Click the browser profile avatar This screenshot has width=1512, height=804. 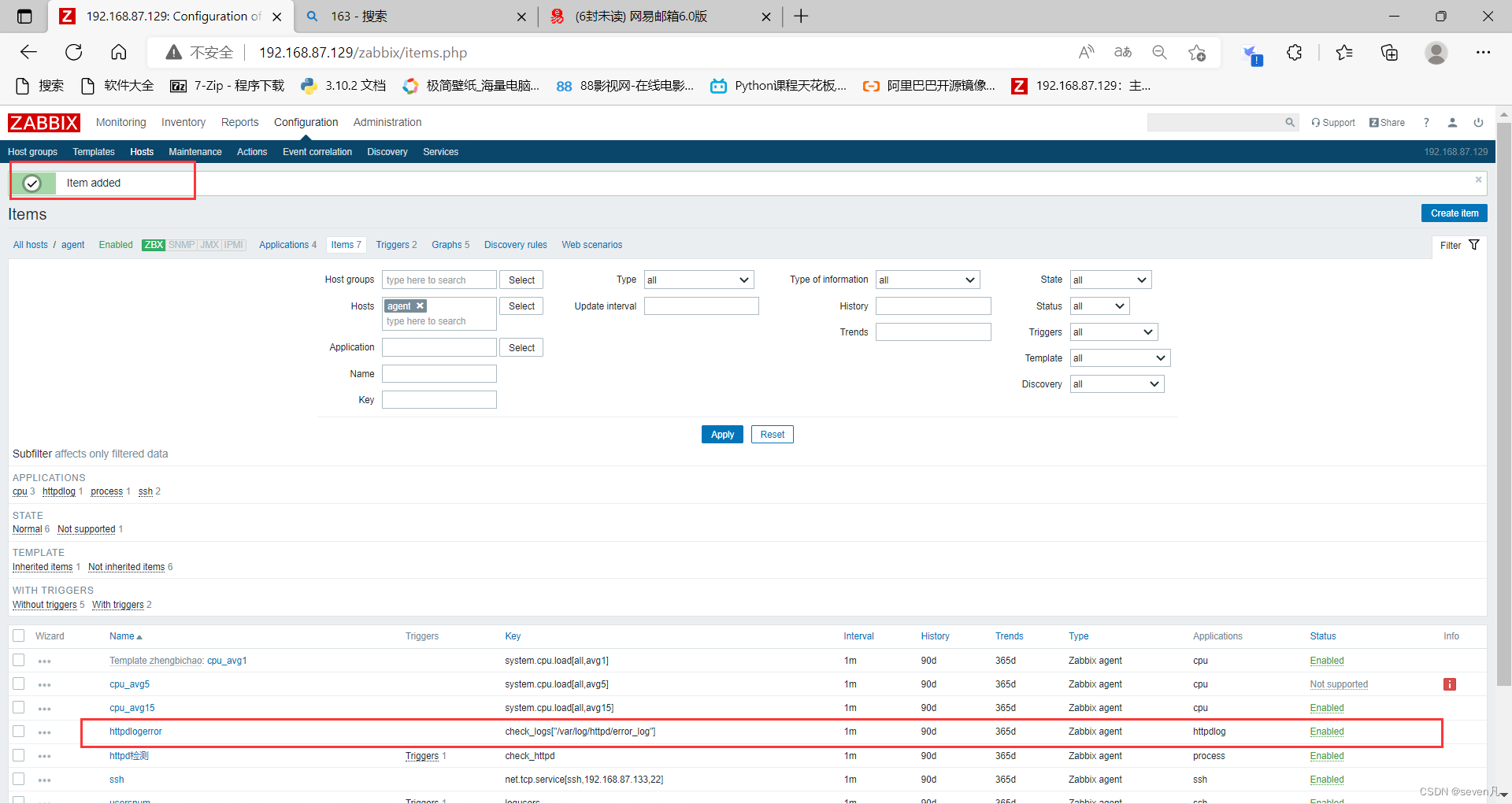point(1436,53)
